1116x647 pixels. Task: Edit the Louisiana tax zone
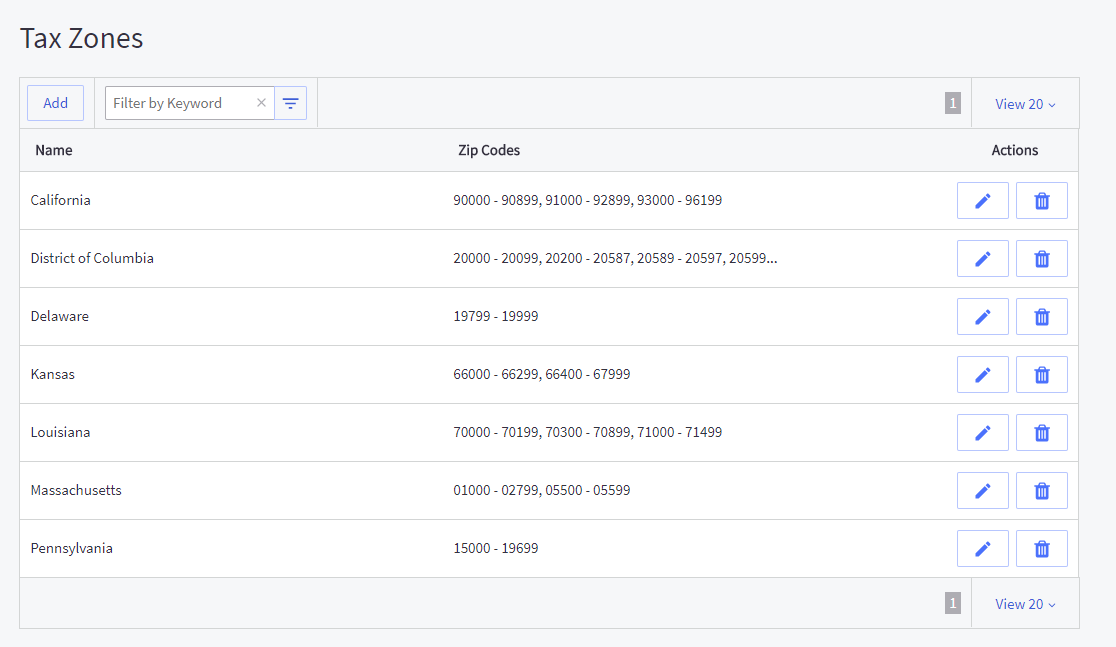coord(982,433)
